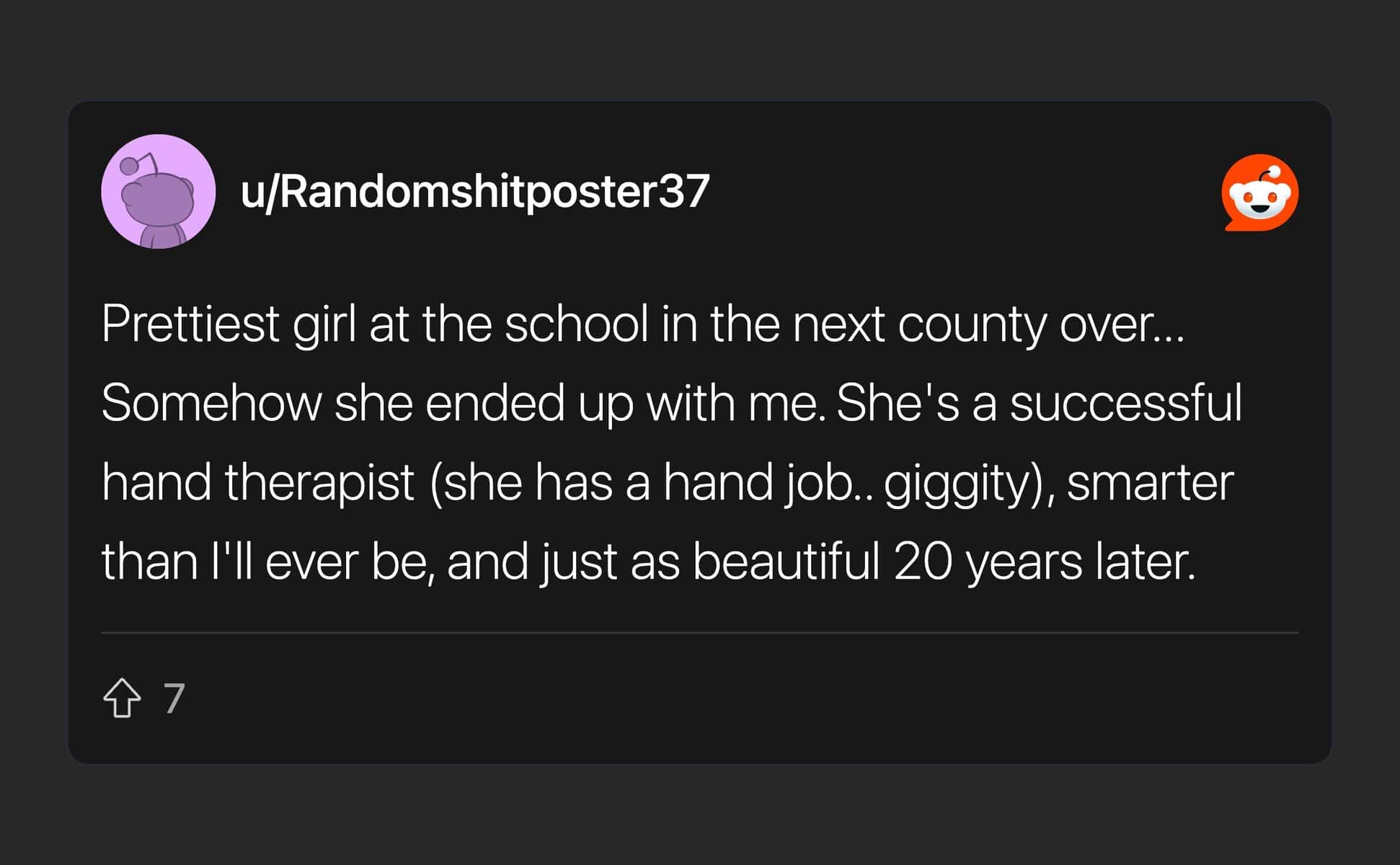The image size is (1400, 865).
Task: Click the word "smarter" in the comment
Action: click(x=1150, y=482)
